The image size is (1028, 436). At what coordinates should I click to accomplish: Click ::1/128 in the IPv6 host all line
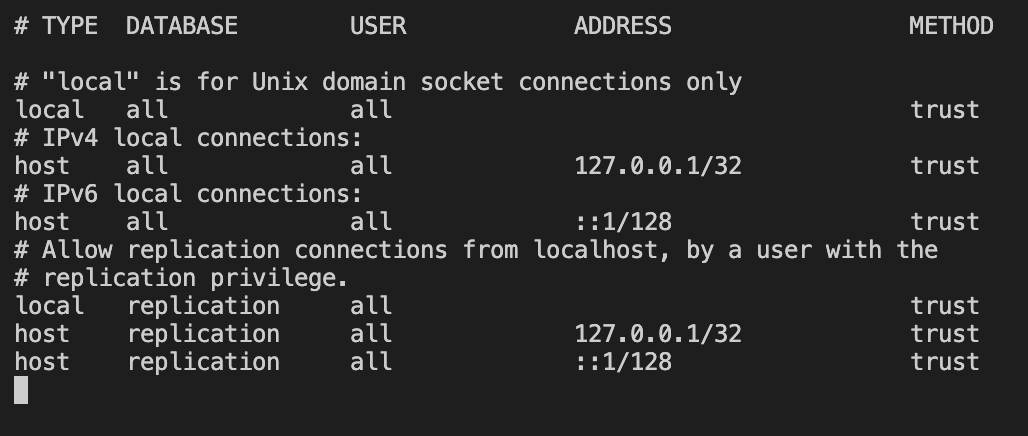pos(623,222)
